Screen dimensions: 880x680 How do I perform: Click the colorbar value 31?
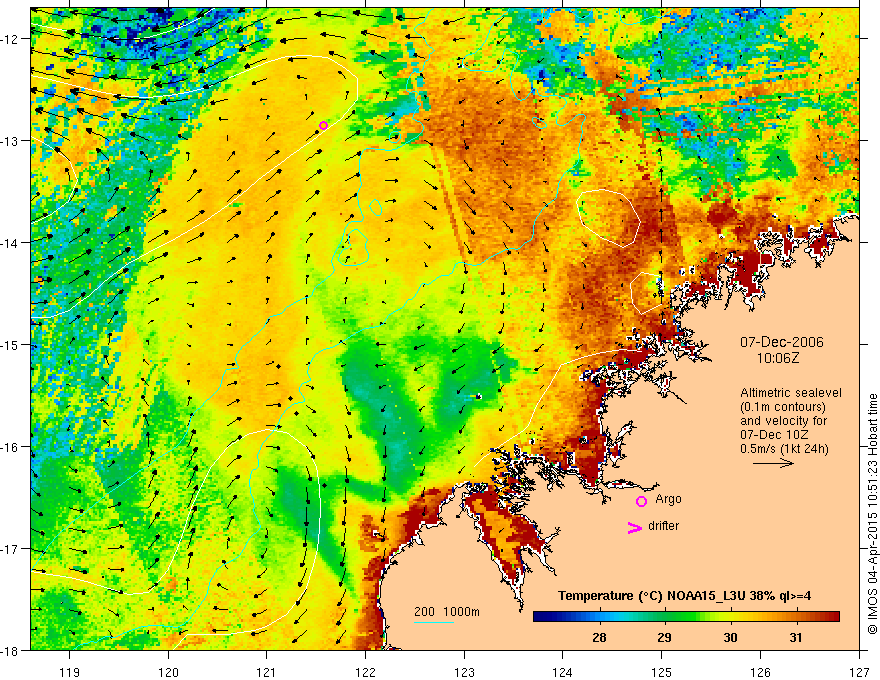pyautogui.click(x=796, y=637)
